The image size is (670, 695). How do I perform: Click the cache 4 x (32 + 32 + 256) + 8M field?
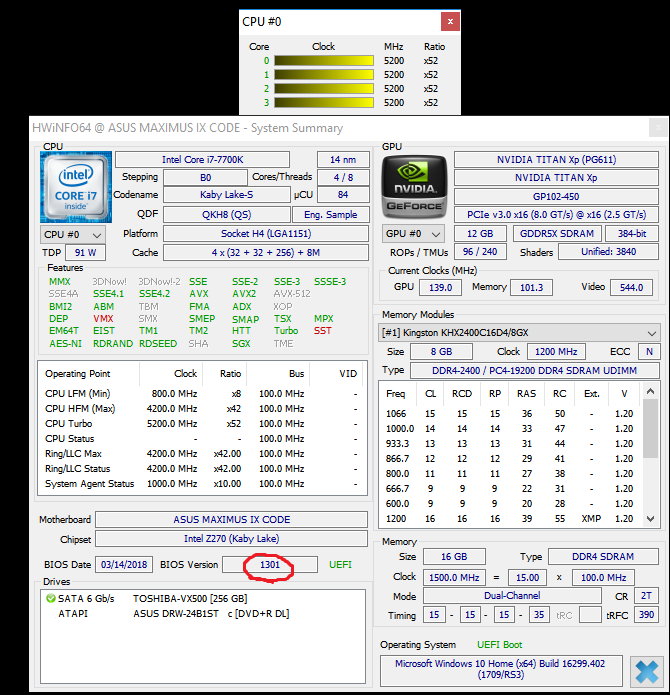point(266,253)
